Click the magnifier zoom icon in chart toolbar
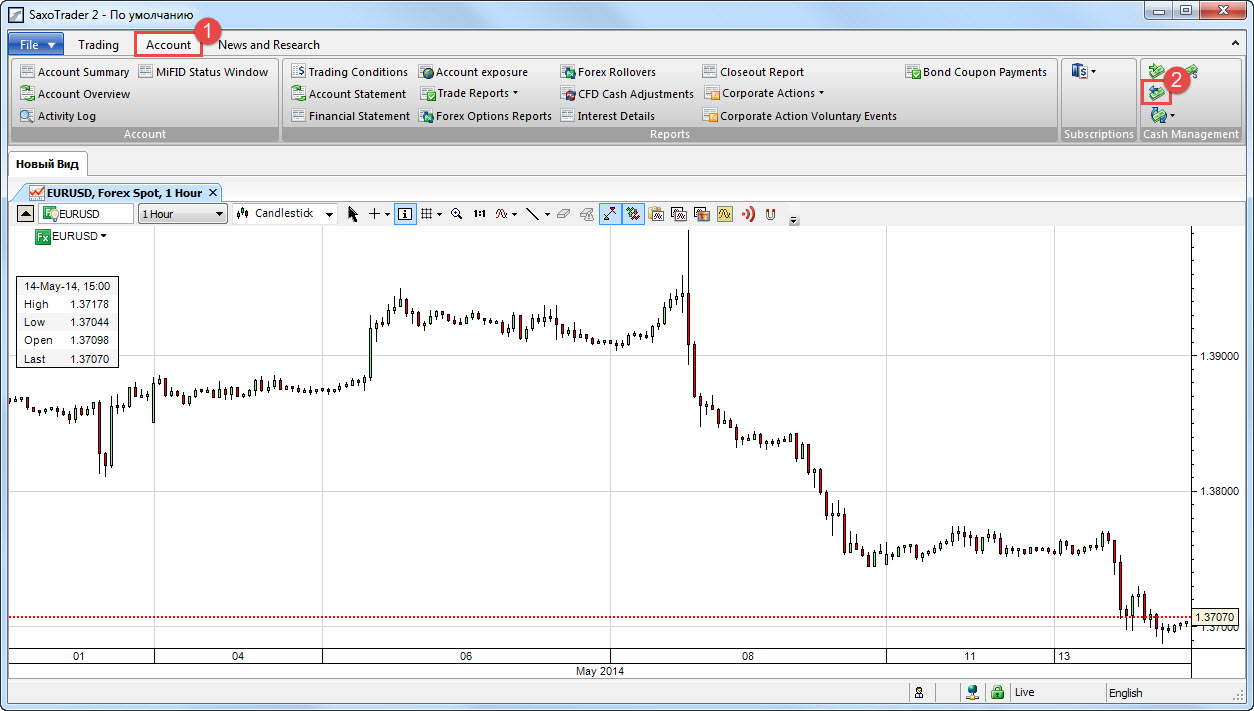 tap(456, 213)
